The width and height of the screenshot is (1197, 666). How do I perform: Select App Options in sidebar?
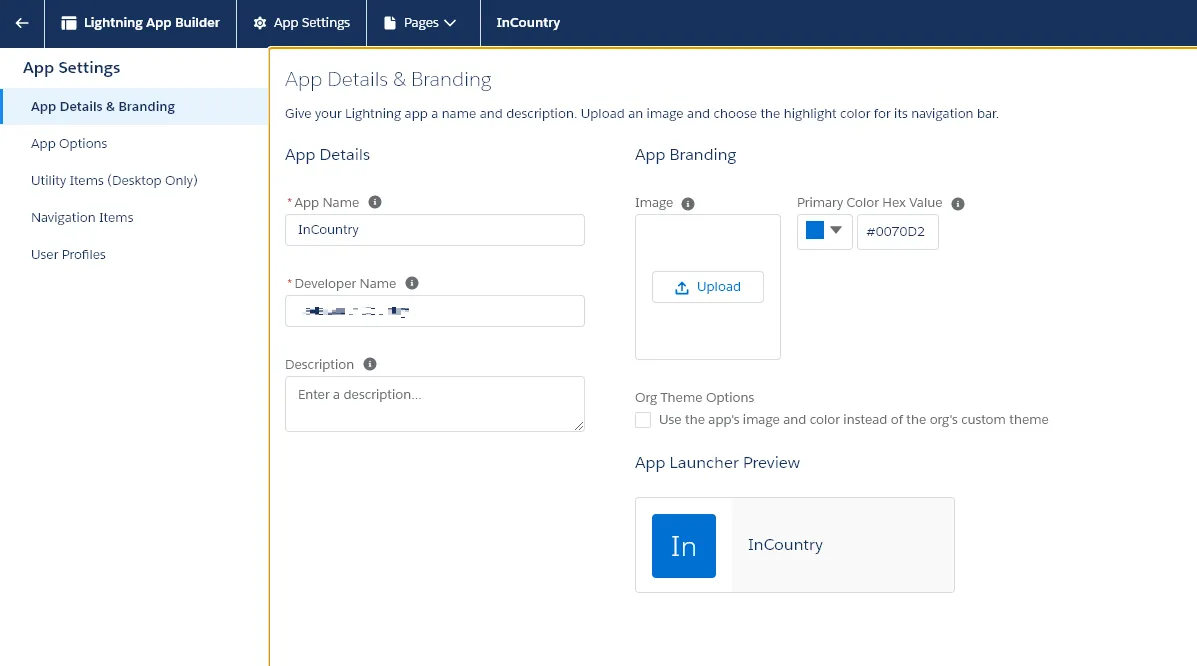click(69, 143)
